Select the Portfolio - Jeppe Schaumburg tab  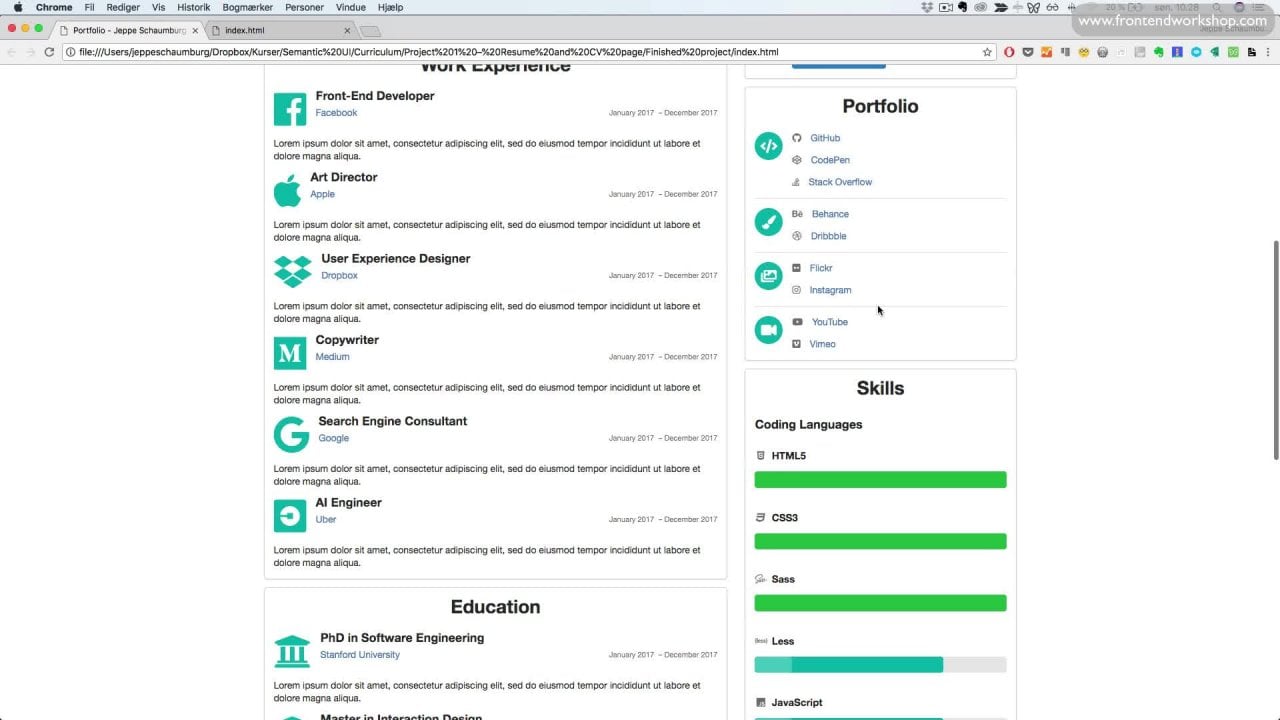[128, 31]
